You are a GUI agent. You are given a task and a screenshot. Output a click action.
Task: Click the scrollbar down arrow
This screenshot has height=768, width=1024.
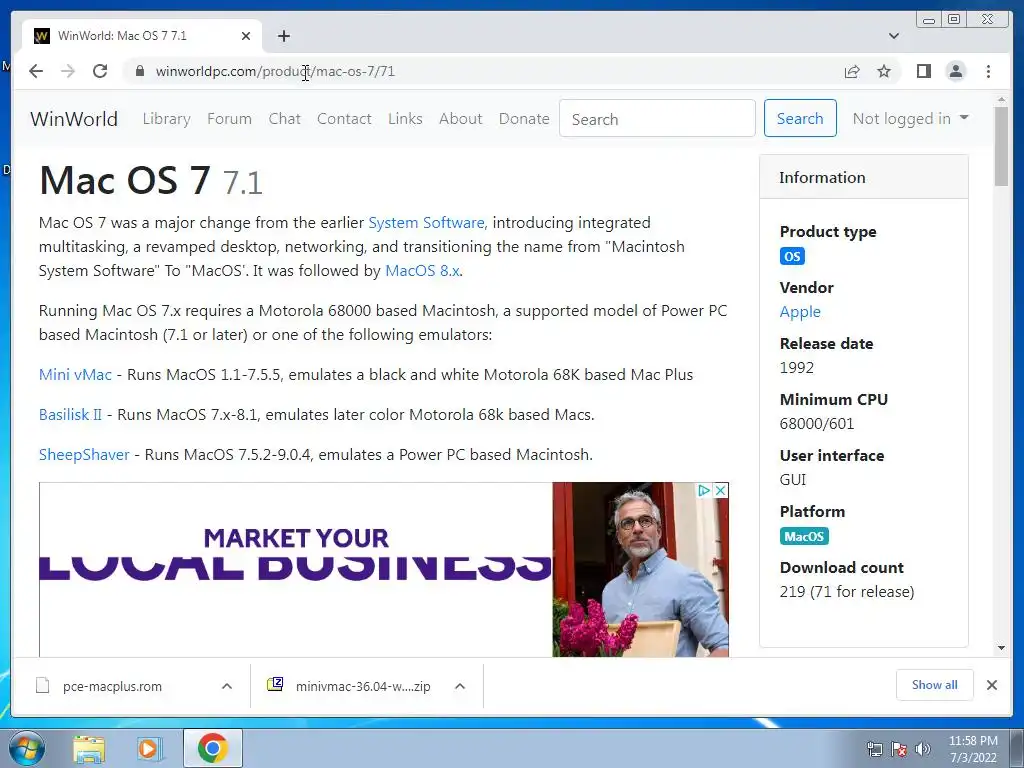pyautogui.click(x=1001, y=648)
